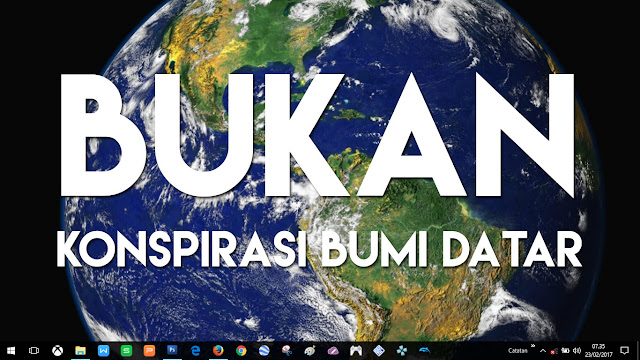
Task: Open the Action Center notifications icon
Action: [x=624, y=351]
